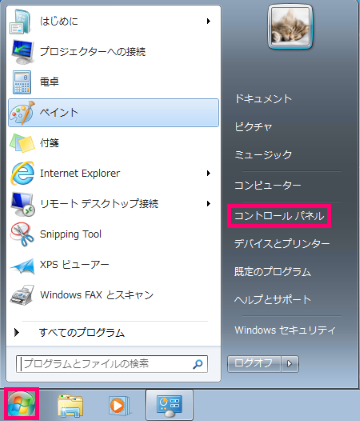This screenshot has height=421, width=360.
Task: Open the shutdown options arrow beside ログオフ
Action: coord(290,363)
